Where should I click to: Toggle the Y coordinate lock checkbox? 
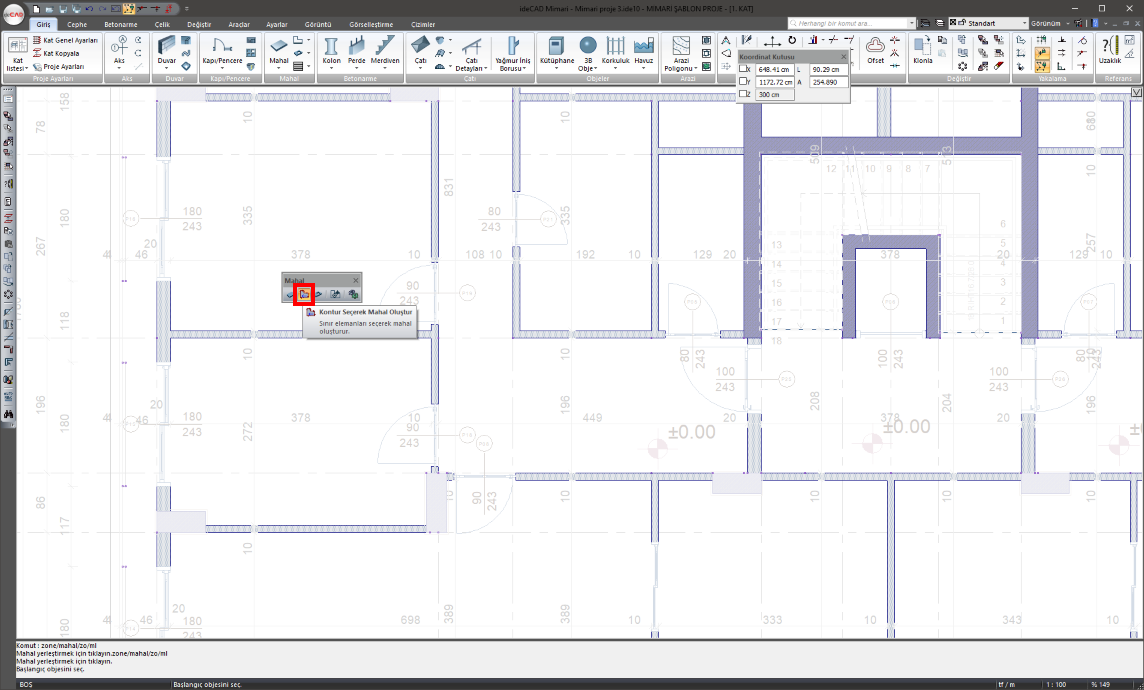pos(744,82)
